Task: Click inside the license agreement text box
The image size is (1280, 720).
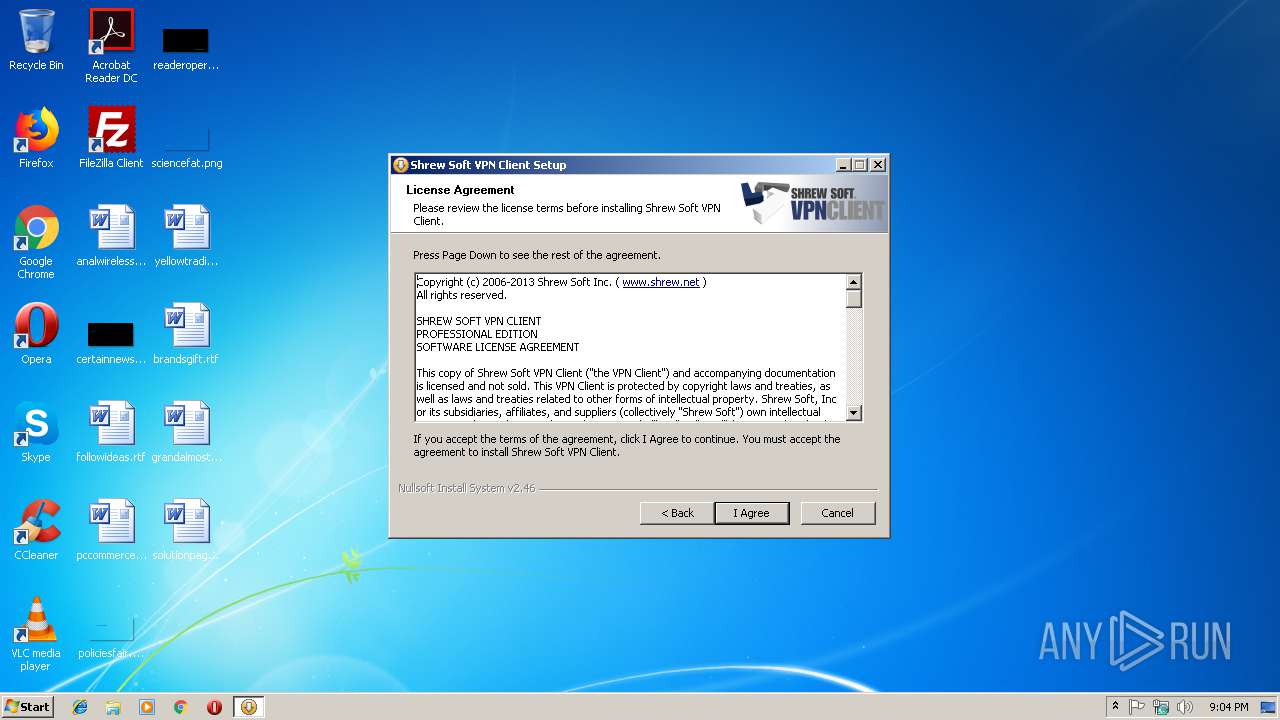Action: point(630,347)
